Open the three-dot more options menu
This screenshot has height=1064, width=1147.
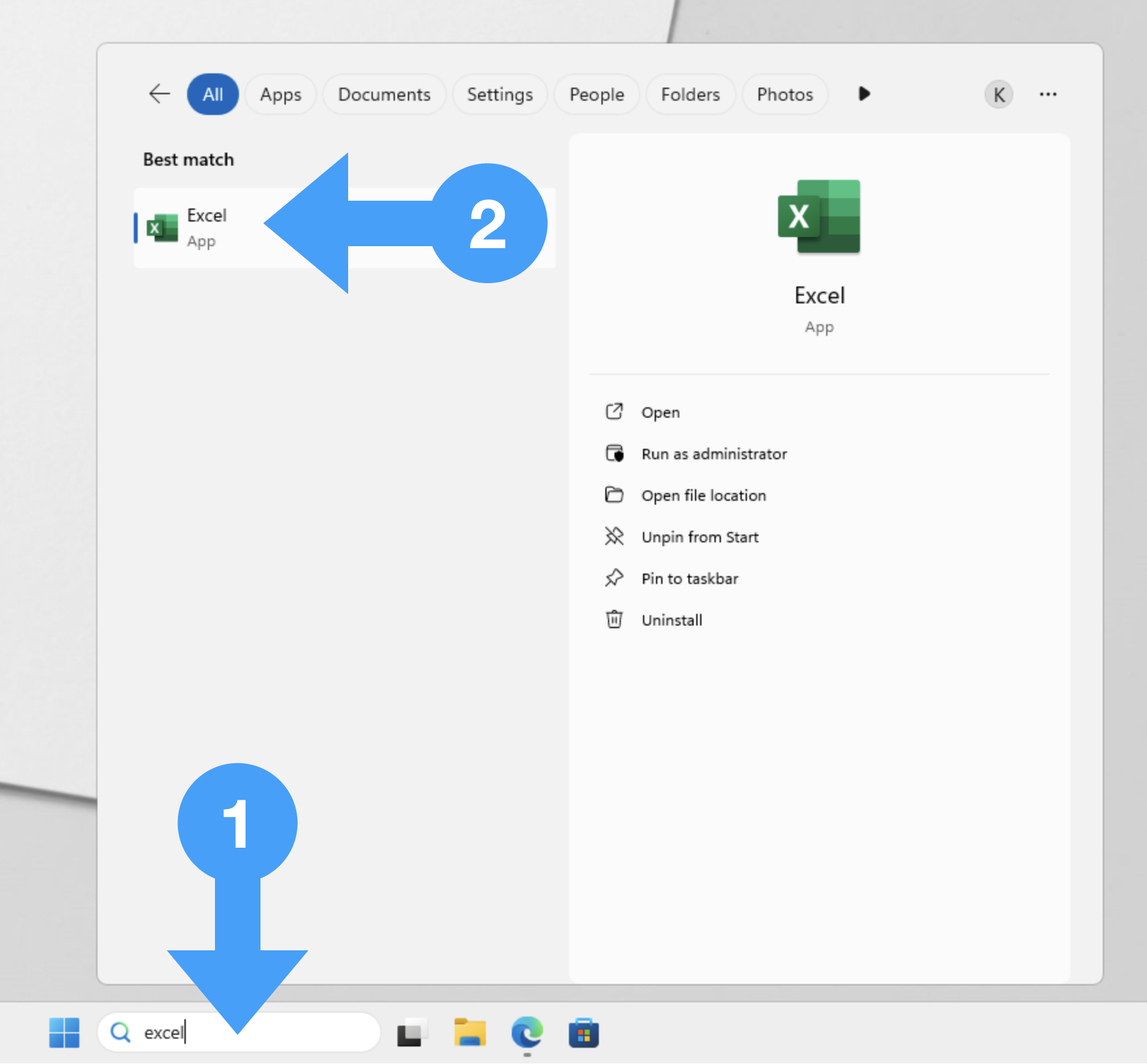tap(1048, 95)
